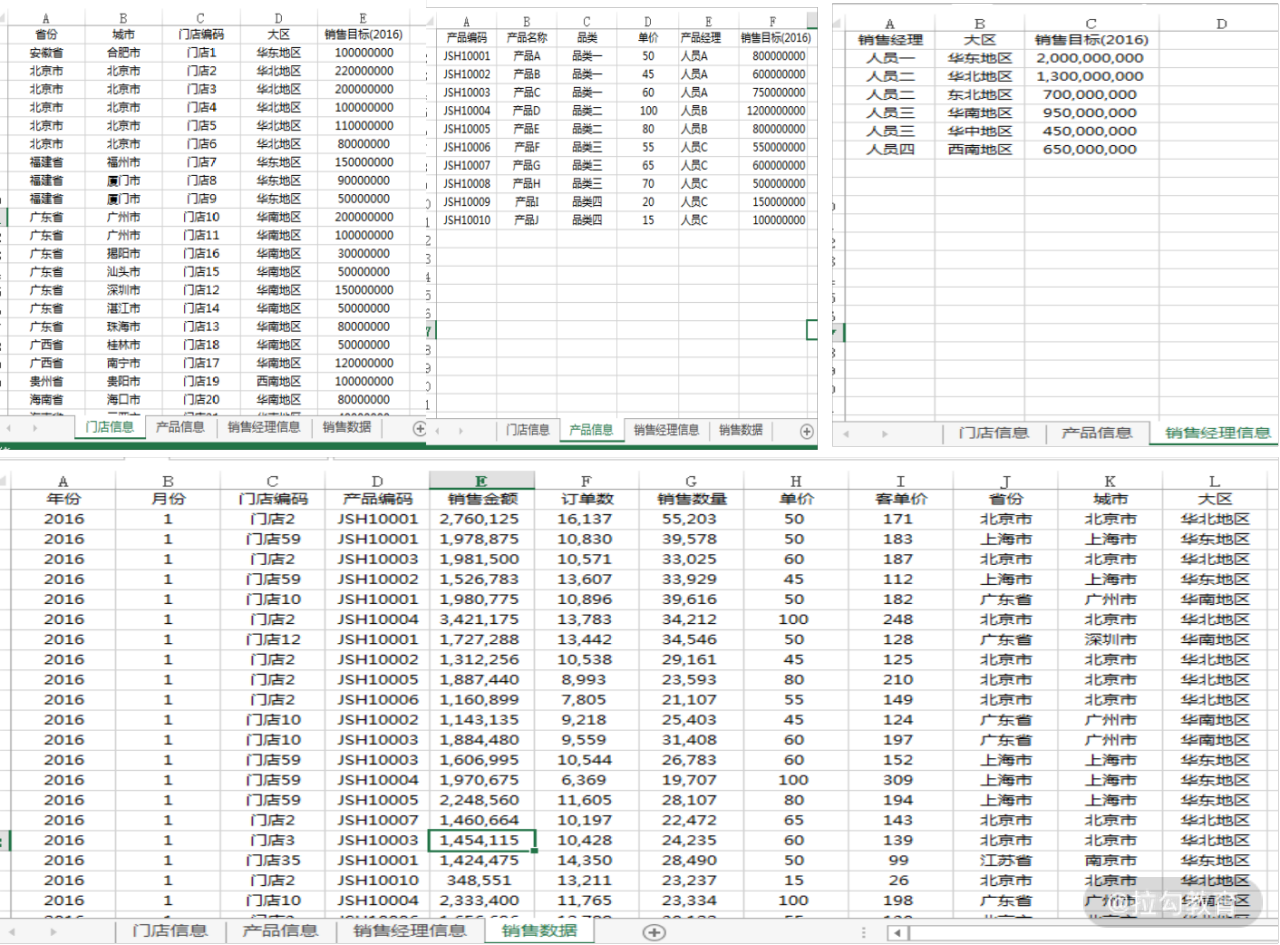Viewport: 1280px width, 945px height.
Task: Switch to 门店信息 tab in the manager window
Action: pyautogui.click(x=994, y=433)
